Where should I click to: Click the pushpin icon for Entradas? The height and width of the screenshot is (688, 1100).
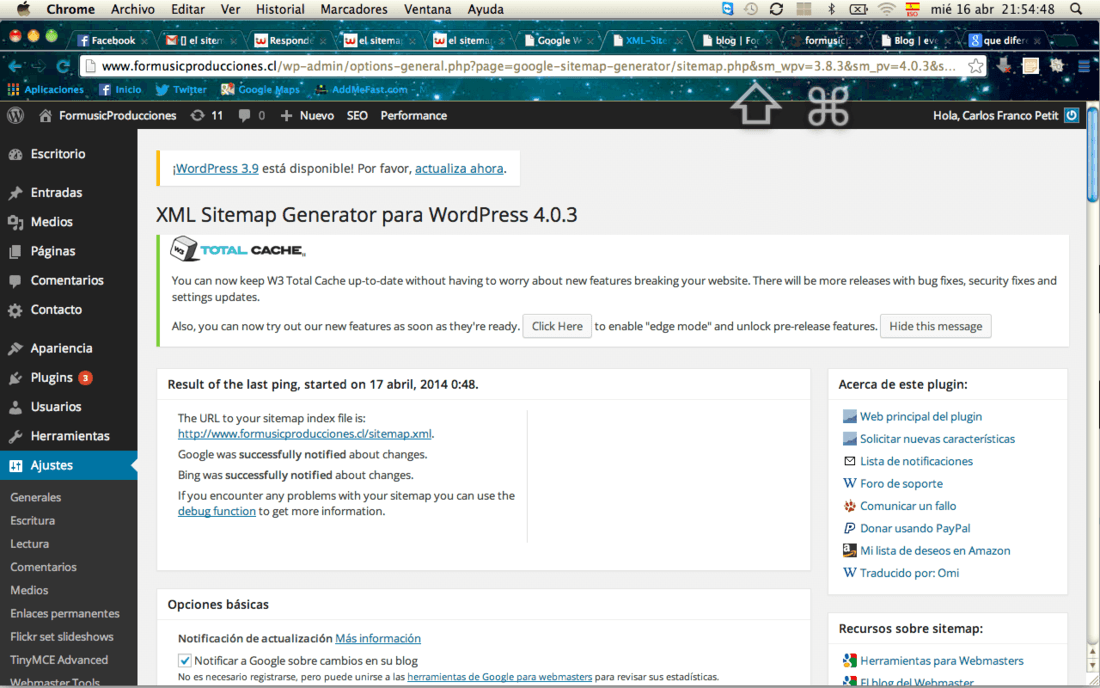pos(15,193)
